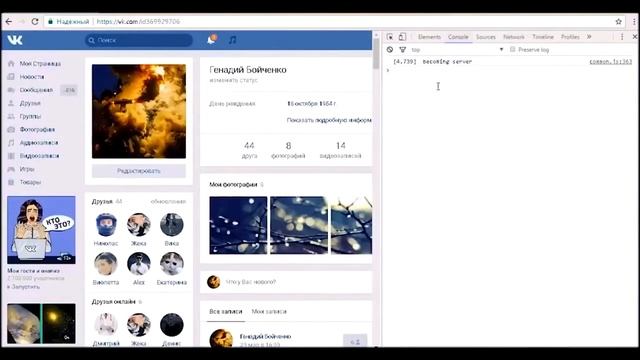Open friend Вика avatar
This screenshot has height=360, width=640.
coord(172,225)
